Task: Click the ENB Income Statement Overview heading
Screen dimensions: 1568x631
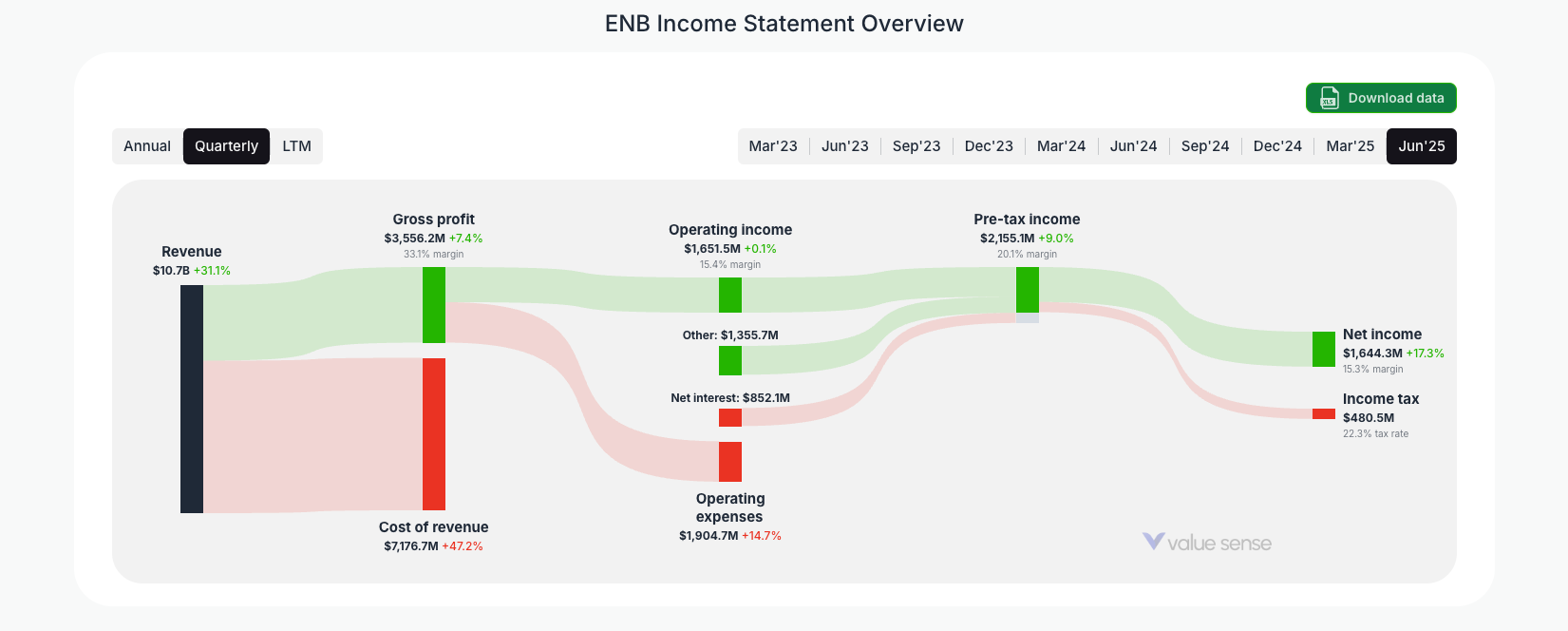Action: tap(784, 24)
